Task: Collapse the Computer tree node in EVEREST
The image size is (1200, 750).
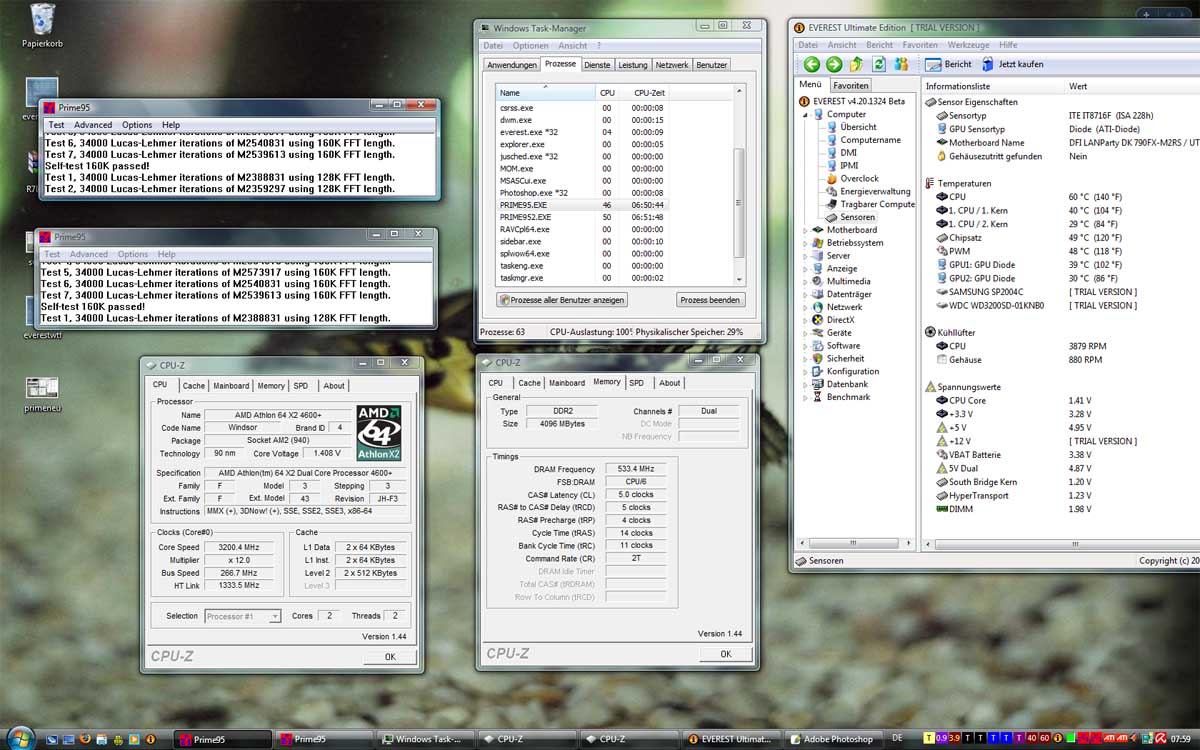Action: tap(805, 114)
